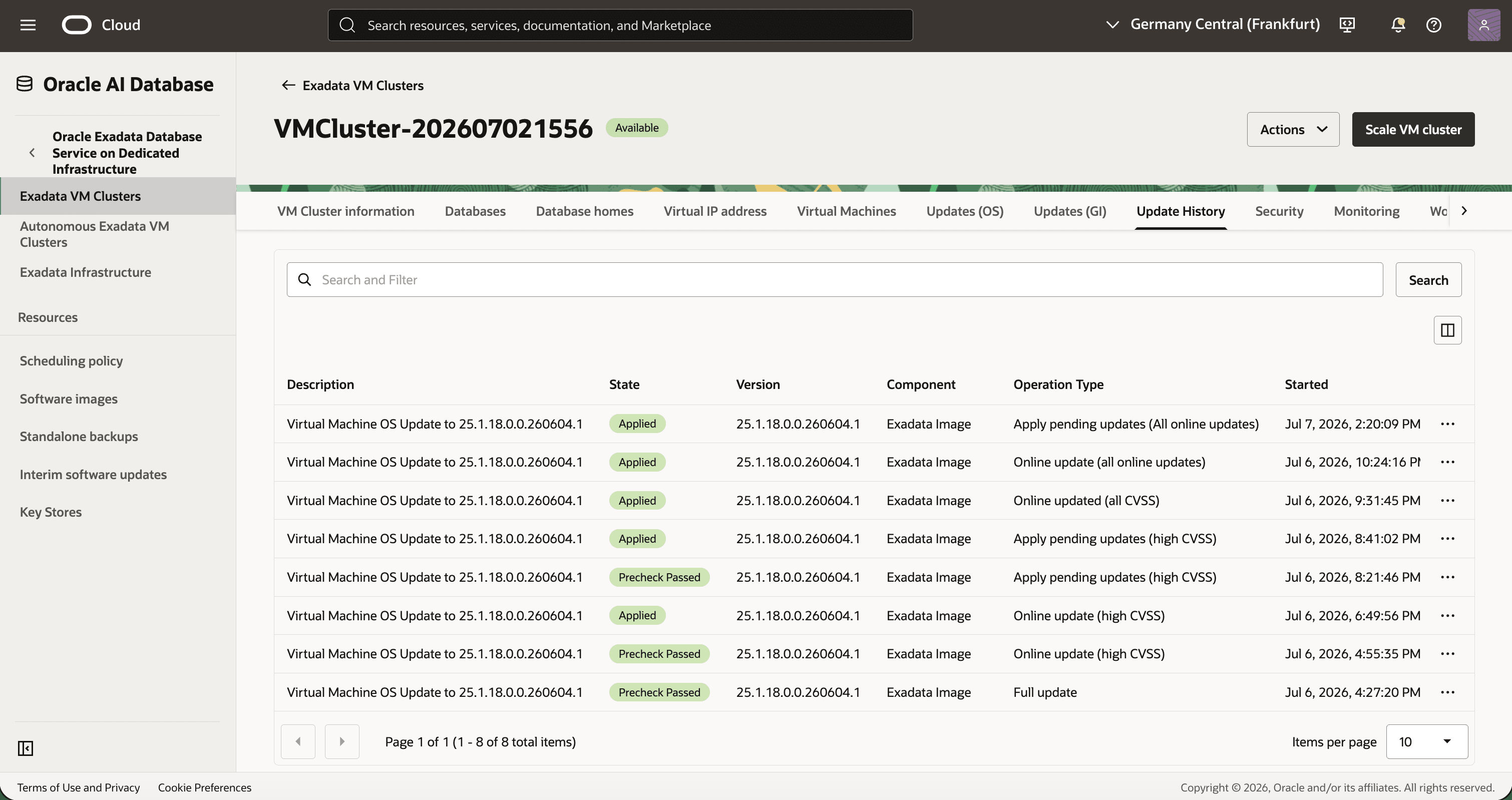Image resolution: width=1512 pixels, height=800 pixels.
Task: Click "Apply pending updates (All online updates)" cell
Action: click(x=1136, y=424)
